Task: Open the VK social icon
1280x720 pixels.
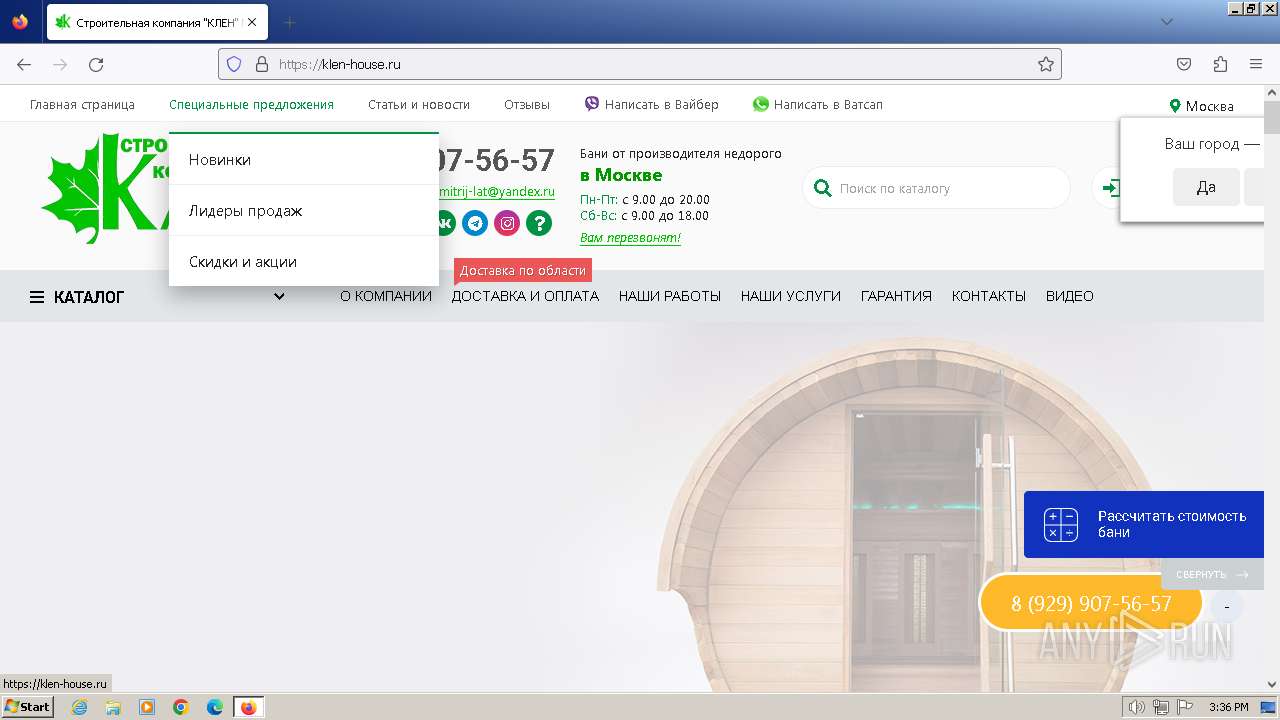Action: click(x=446, y=223)
